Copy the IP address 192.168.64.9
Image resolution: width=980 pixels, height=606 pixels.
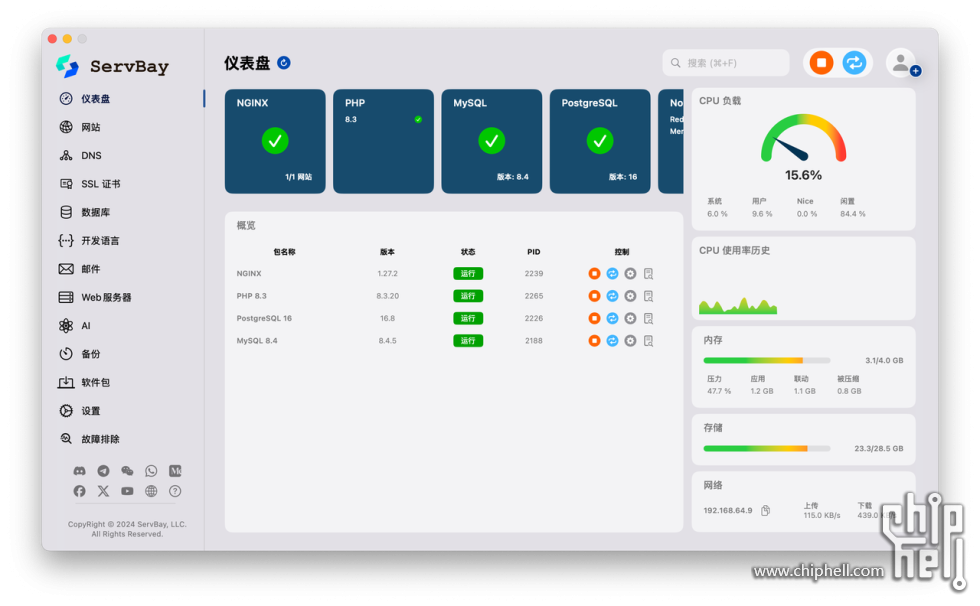[766, 511]
